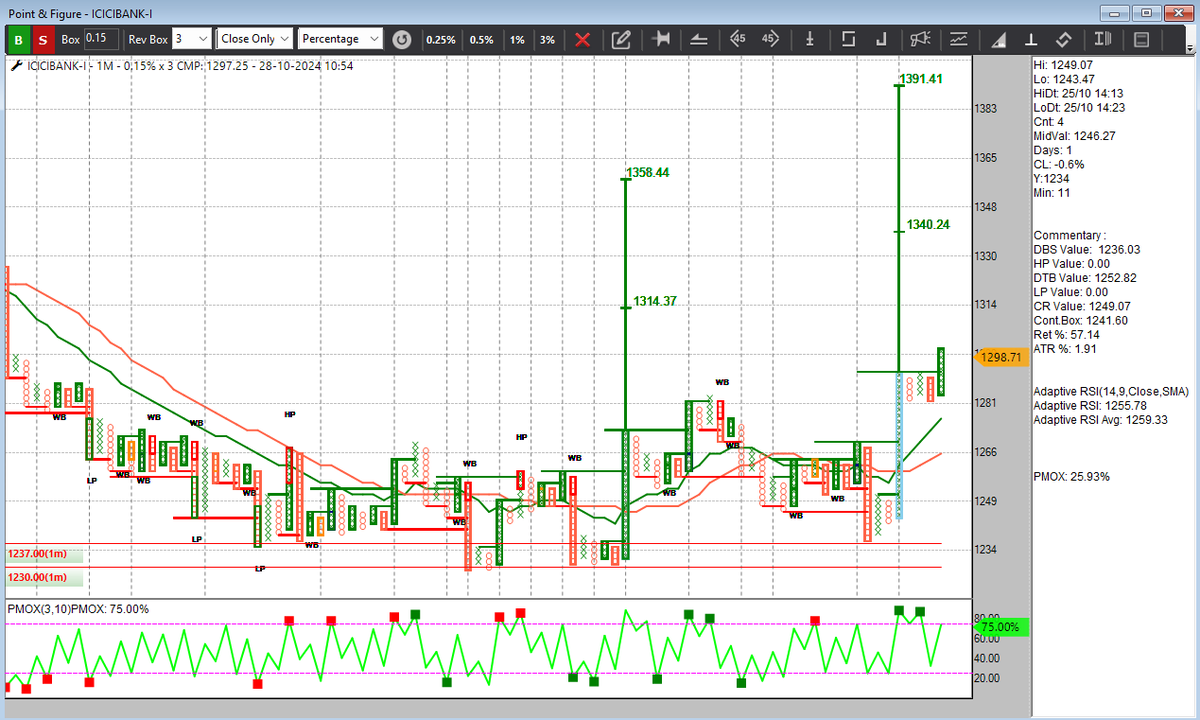Viewport: 1200px width, 720px height.
Task: Click the ATR % 1.91 line
Action: click(x=1064, y=348)
